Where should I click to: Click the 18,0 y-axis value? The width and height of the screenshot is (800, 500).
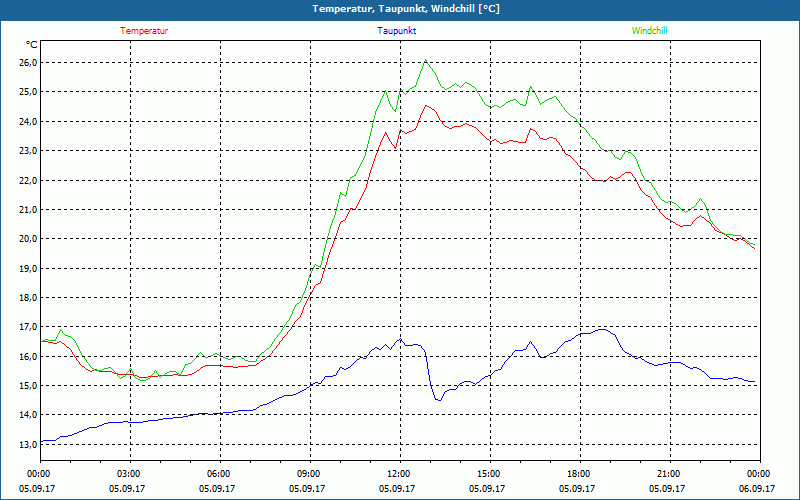point(28,297)
